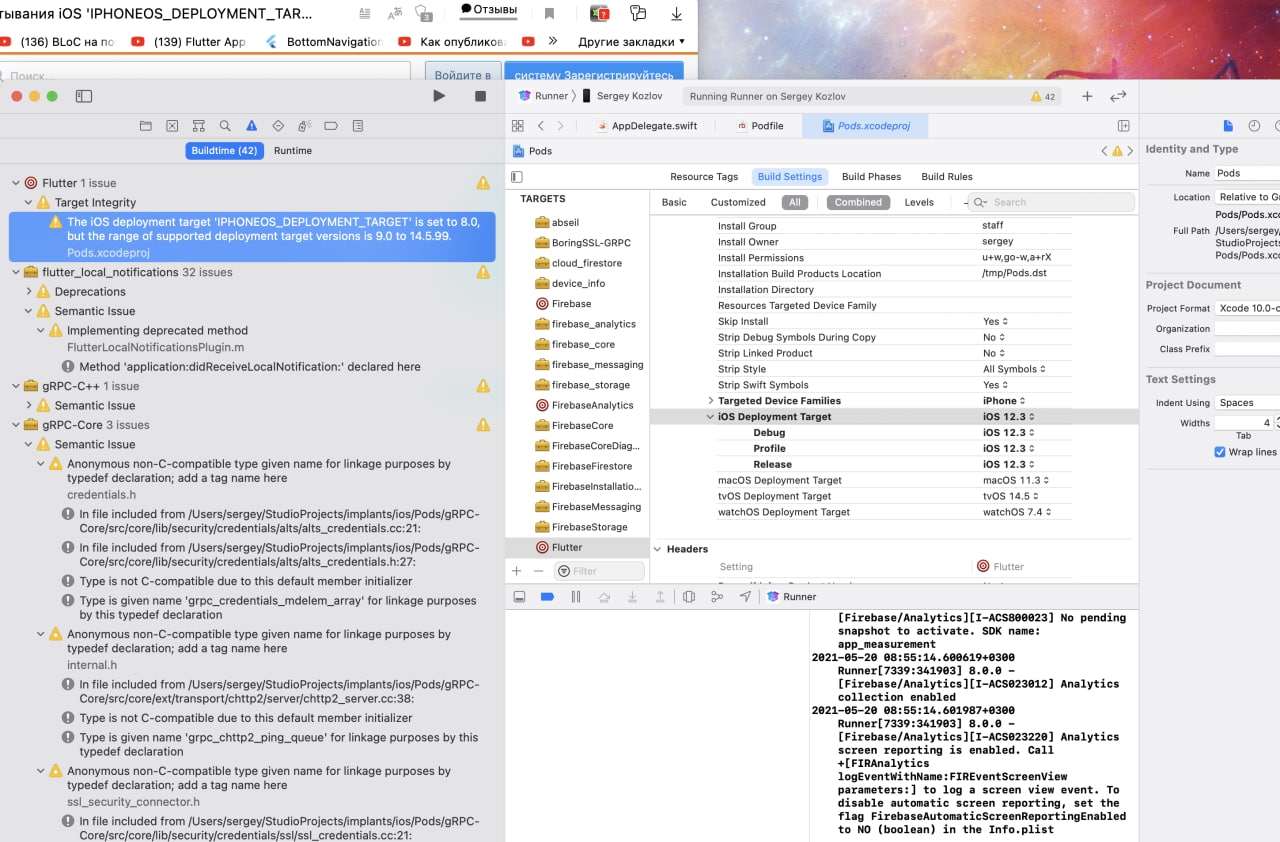Select the firebase_messaging target

click(597, 365)
